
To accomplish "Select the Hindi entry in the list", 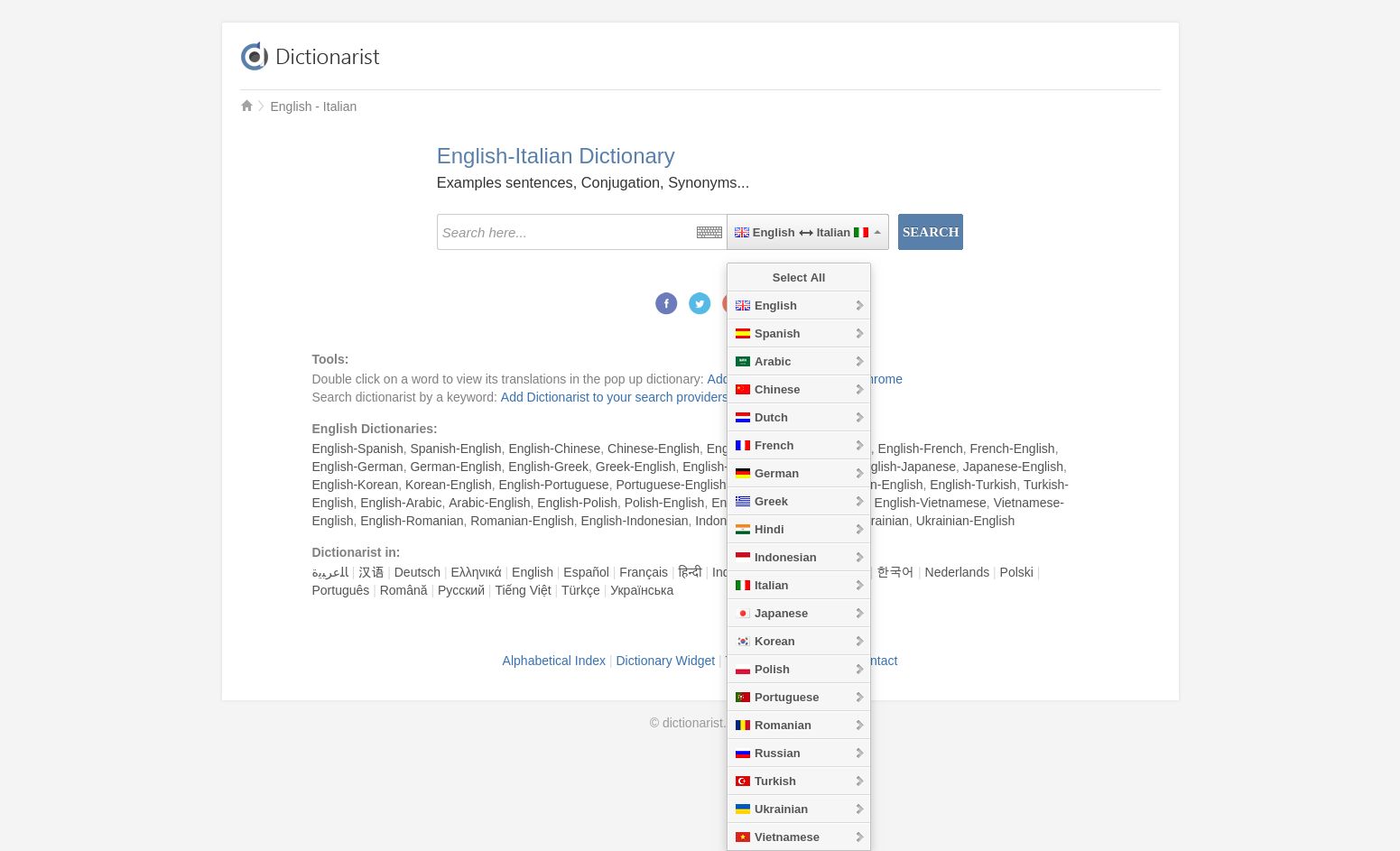I will click(769, 529).
